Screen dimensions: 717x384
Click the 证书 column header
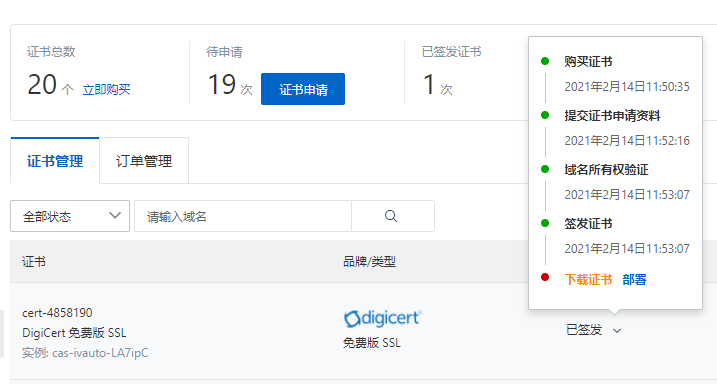pos(34,261)
